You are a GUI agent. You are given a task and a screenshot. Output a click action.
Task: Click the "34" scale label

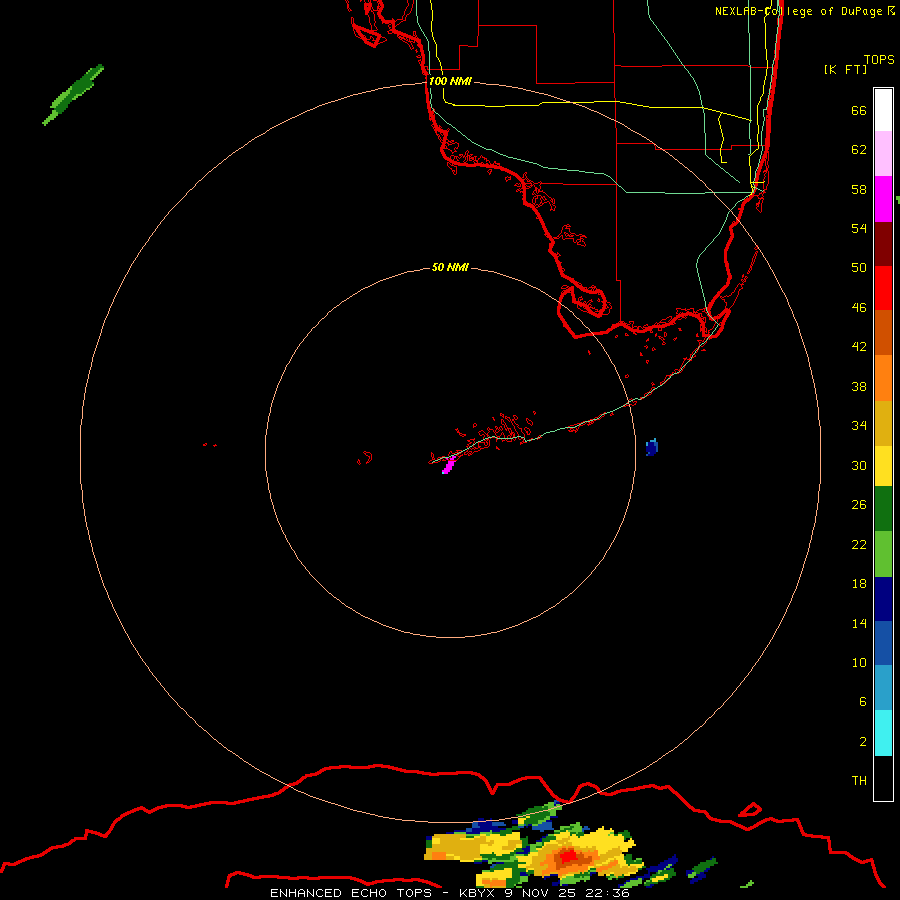[859, 425]
